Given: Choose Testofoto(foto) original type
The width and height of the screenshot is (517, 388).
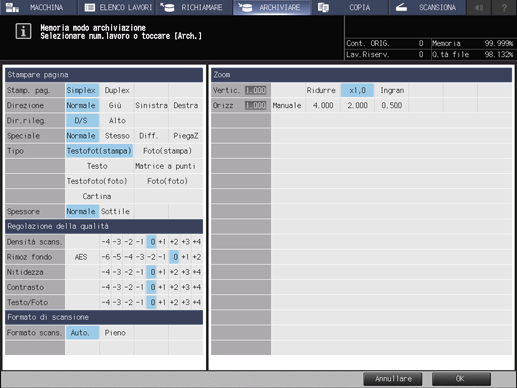Looking at the screenshot, I should pyautogui.click(x=99, y=181).
